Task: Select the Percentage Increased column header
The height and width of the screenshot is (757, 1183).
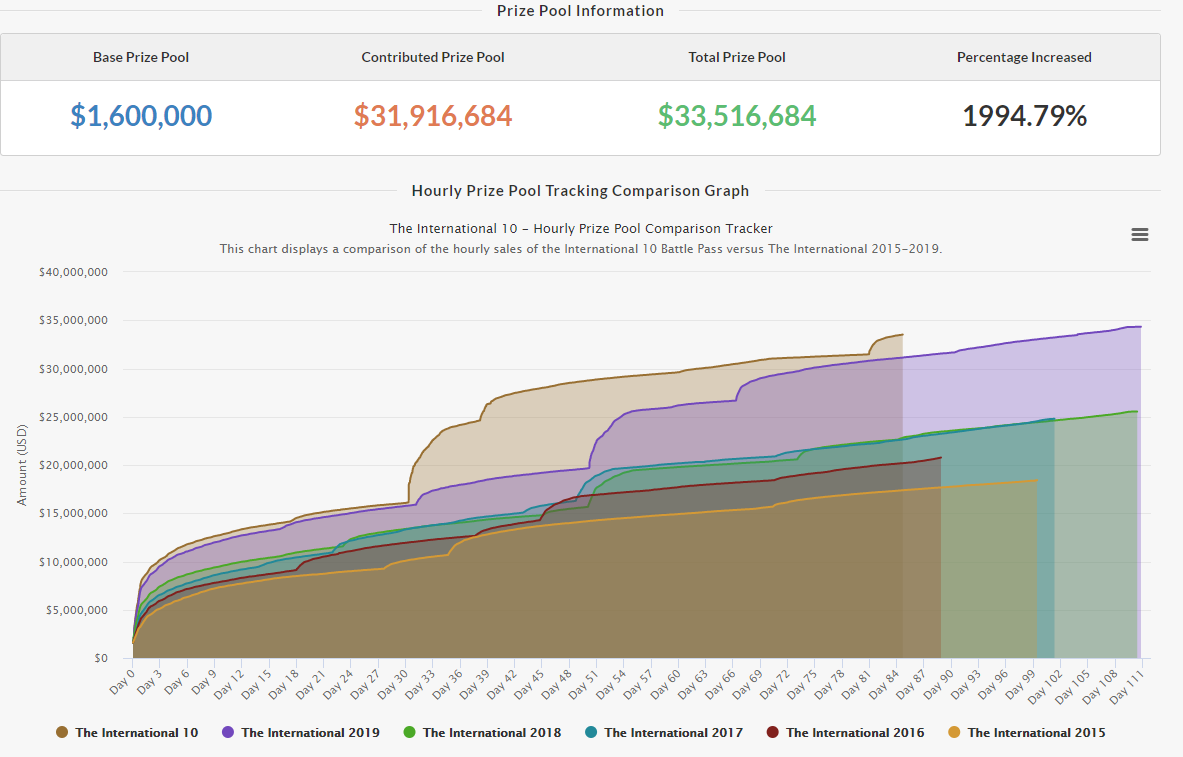Action: point(1025,57)
